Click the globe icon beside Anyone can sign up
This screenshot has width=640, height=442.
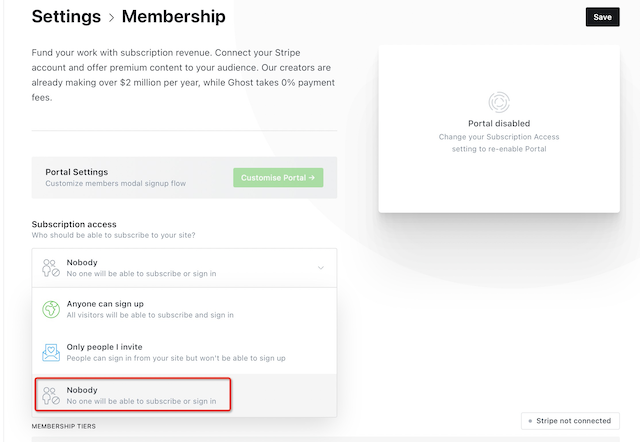(x=51, y=310)
